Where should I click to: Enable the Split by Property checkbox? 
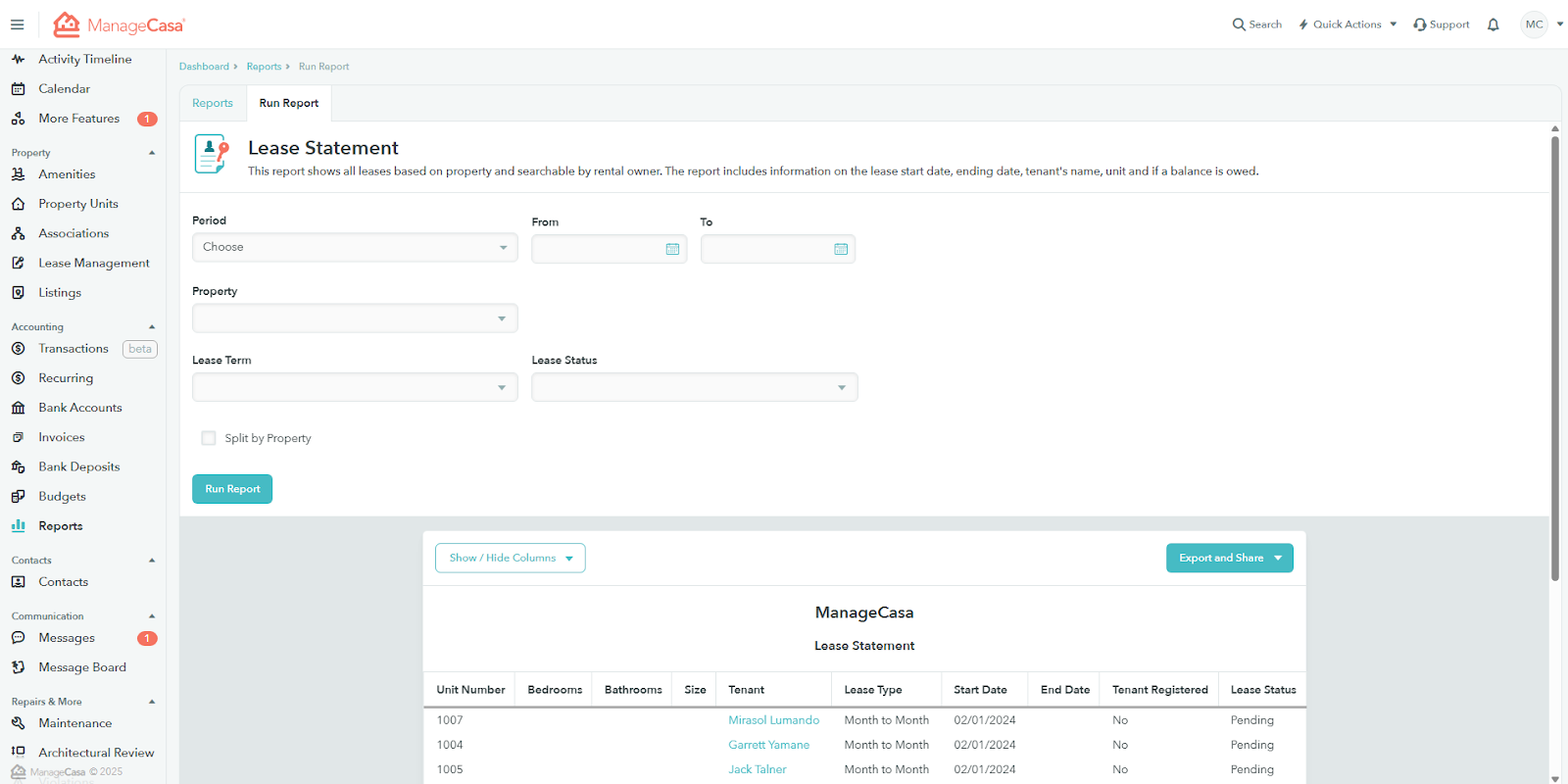208,438
